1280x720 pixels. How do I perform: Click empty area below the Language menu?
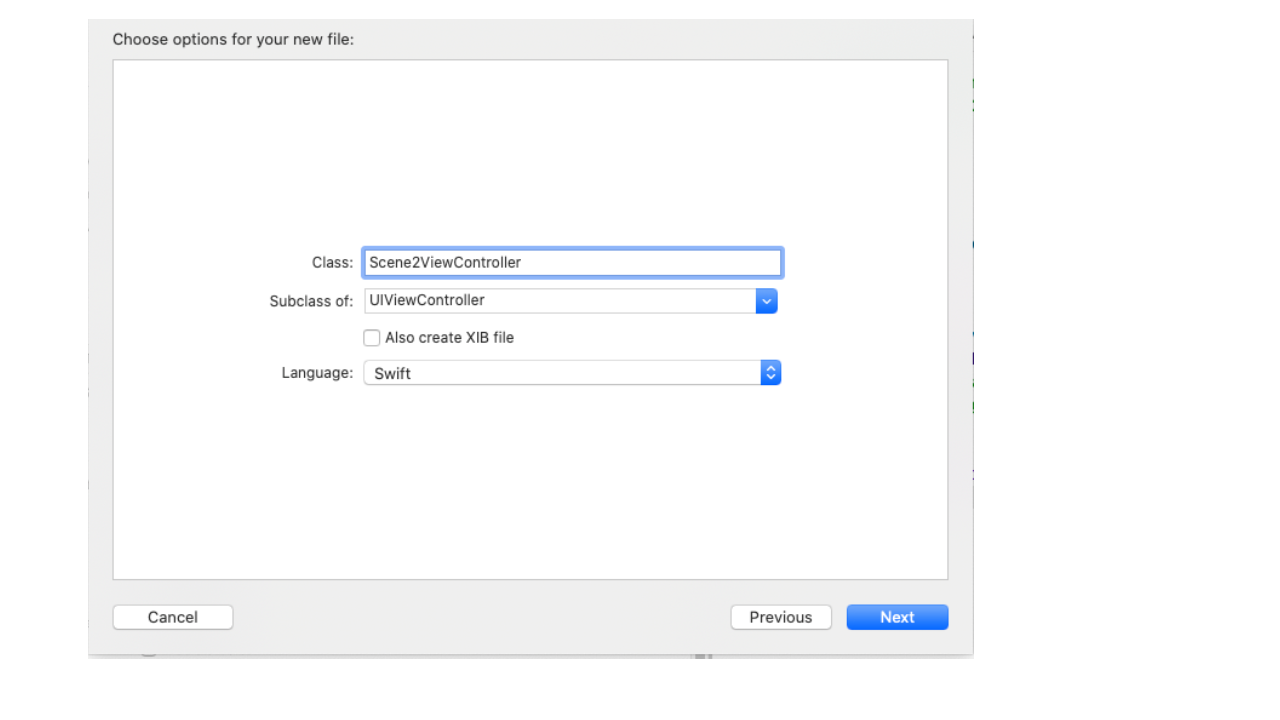(x=530, y=480)
